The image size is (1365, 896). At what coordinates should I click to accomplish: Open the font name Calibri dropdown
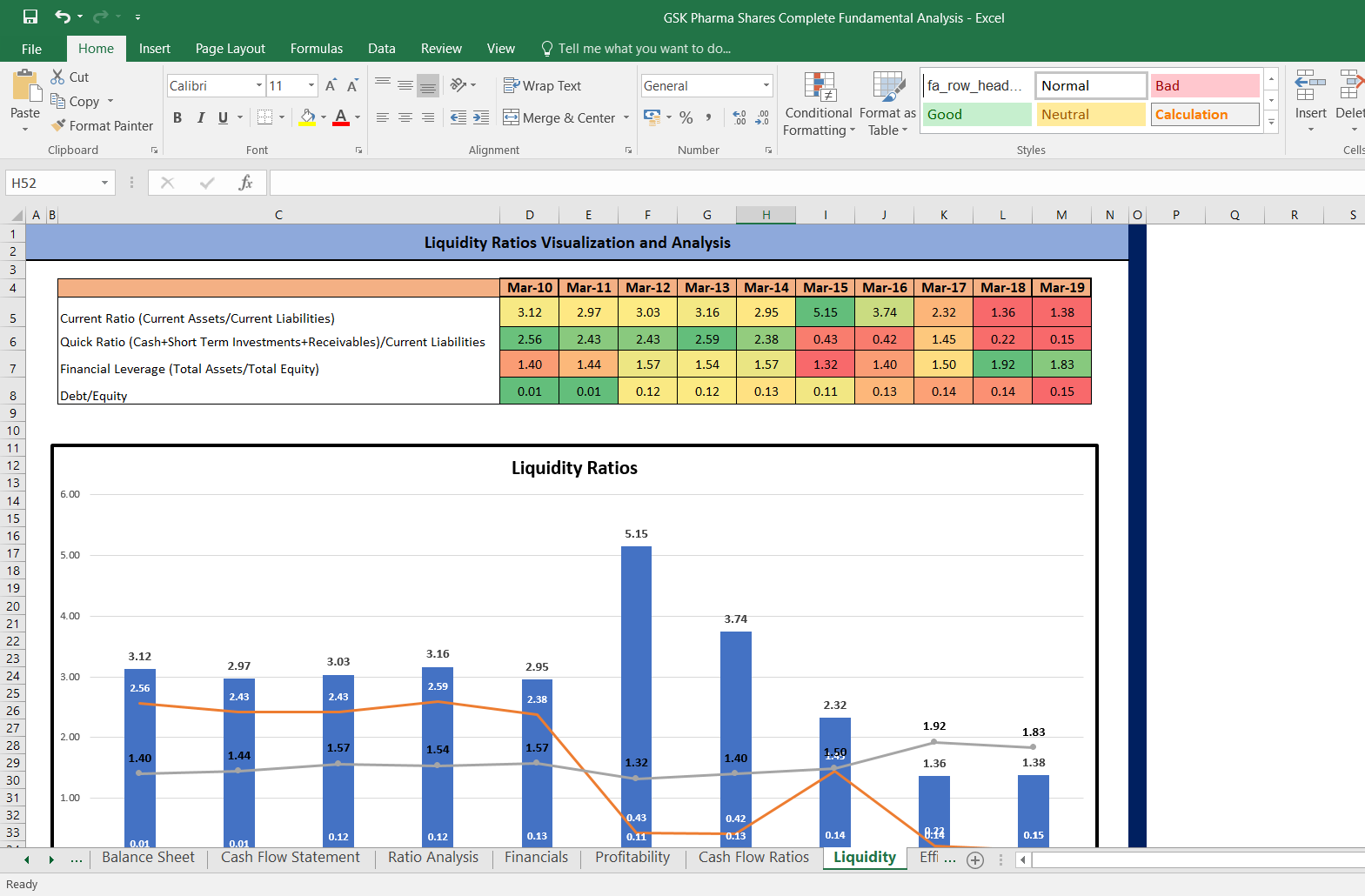pyautogui.click(x=259, y=85)
